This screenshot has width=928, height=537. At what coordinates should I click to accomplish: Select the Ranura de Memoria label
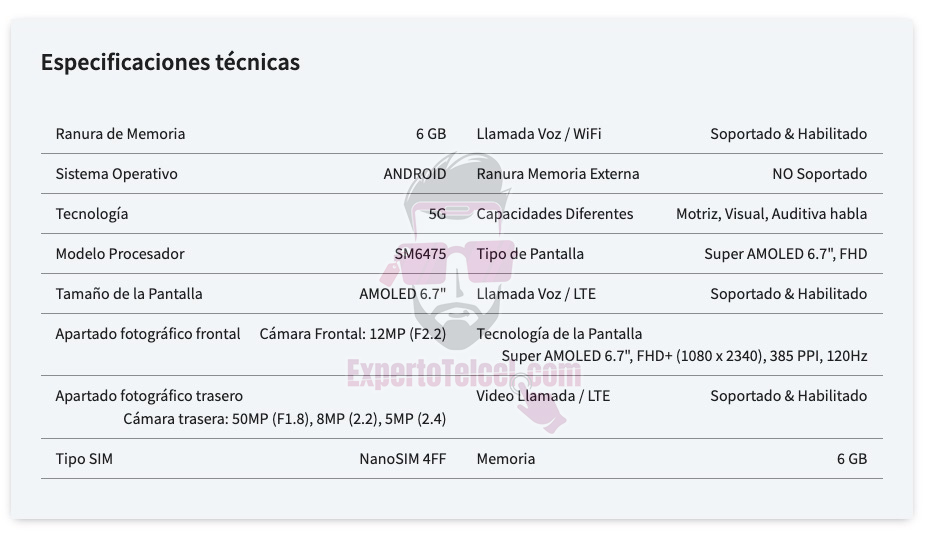(x=120, y=134)
